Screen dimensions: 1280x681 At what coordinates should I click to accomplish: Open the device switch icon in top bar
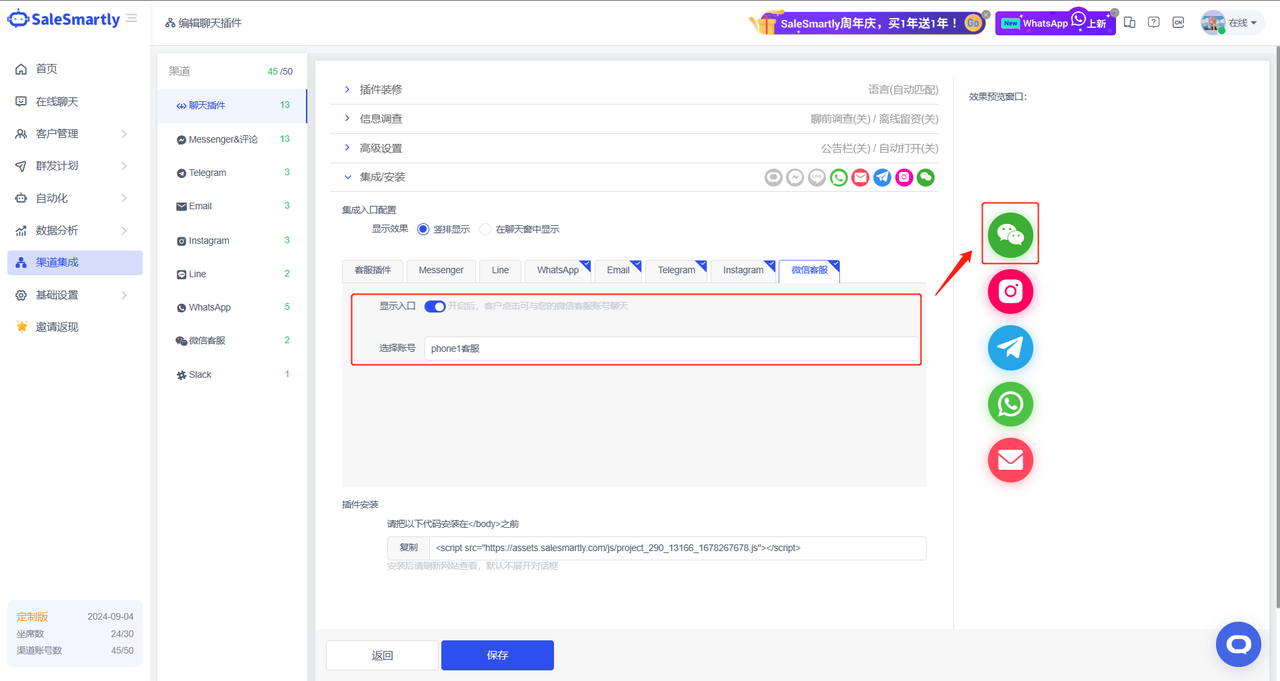[x=1129, y=22]
